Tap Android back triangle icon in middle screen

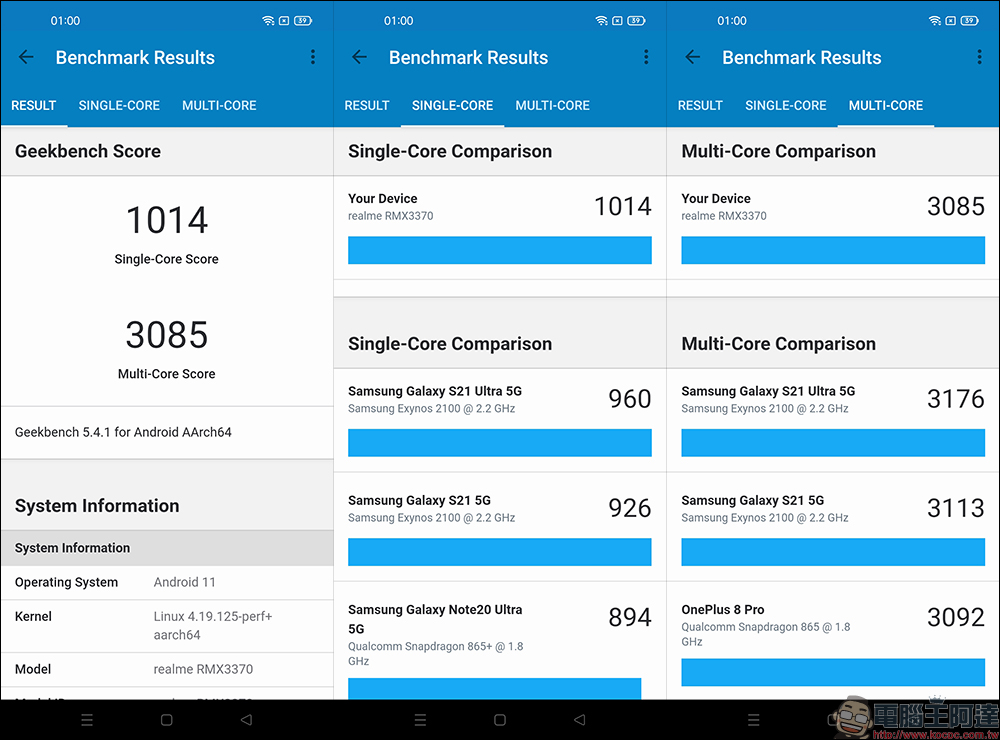(579, 720)
